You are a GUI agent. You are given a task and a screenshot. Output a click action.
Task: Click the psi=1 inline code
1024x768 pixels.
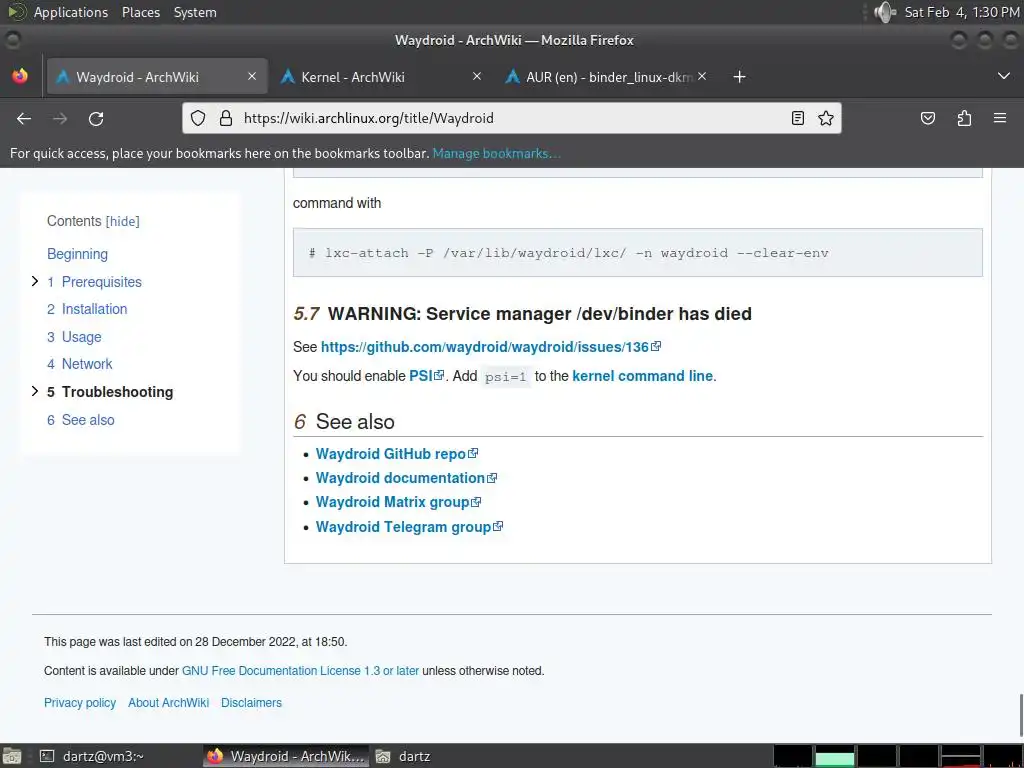pos(505,377)
